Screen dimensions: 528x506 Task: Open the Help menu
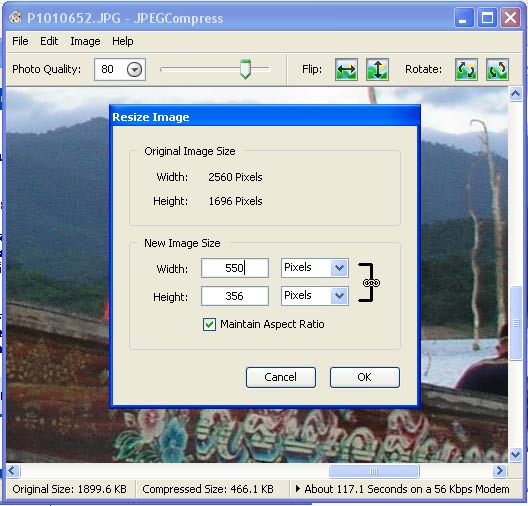click(x=123, y=41)
